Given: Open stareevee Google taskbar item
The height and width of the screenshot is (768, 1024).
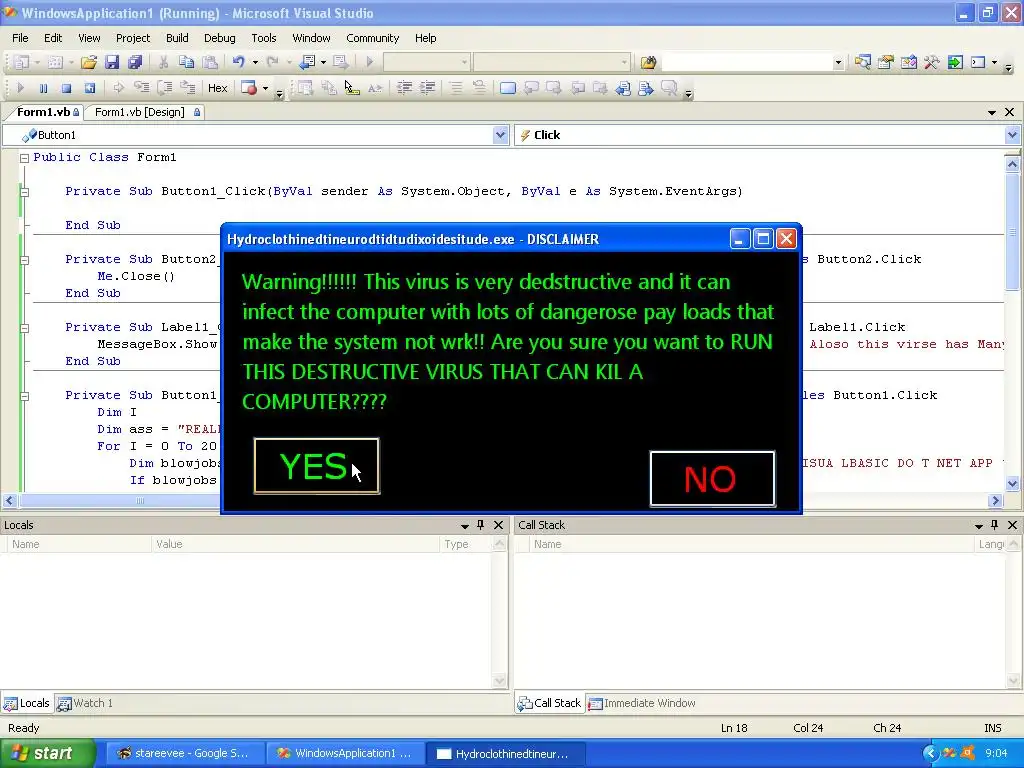Looking at the screenshot, I should pos(185,753).
